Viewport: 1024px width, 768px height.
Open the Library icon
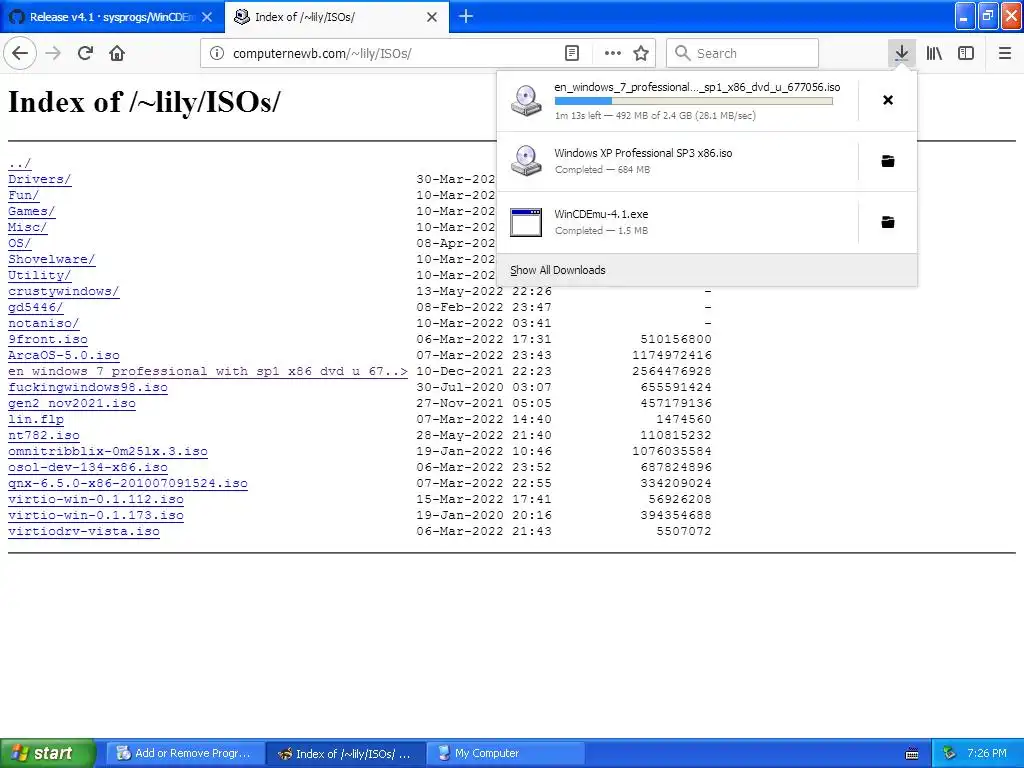934,54
